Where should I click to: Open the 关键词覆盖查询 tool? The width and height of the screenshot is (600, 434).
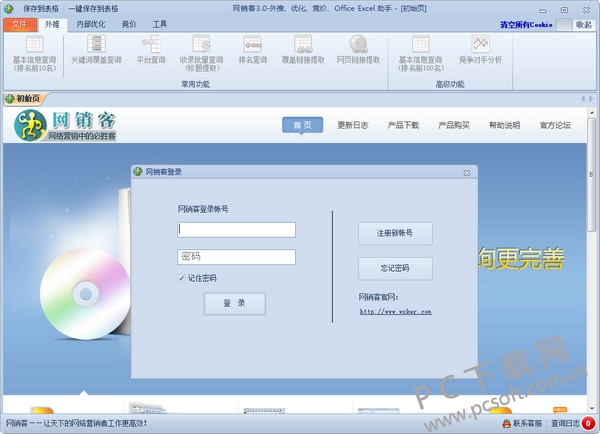(96, 49)
